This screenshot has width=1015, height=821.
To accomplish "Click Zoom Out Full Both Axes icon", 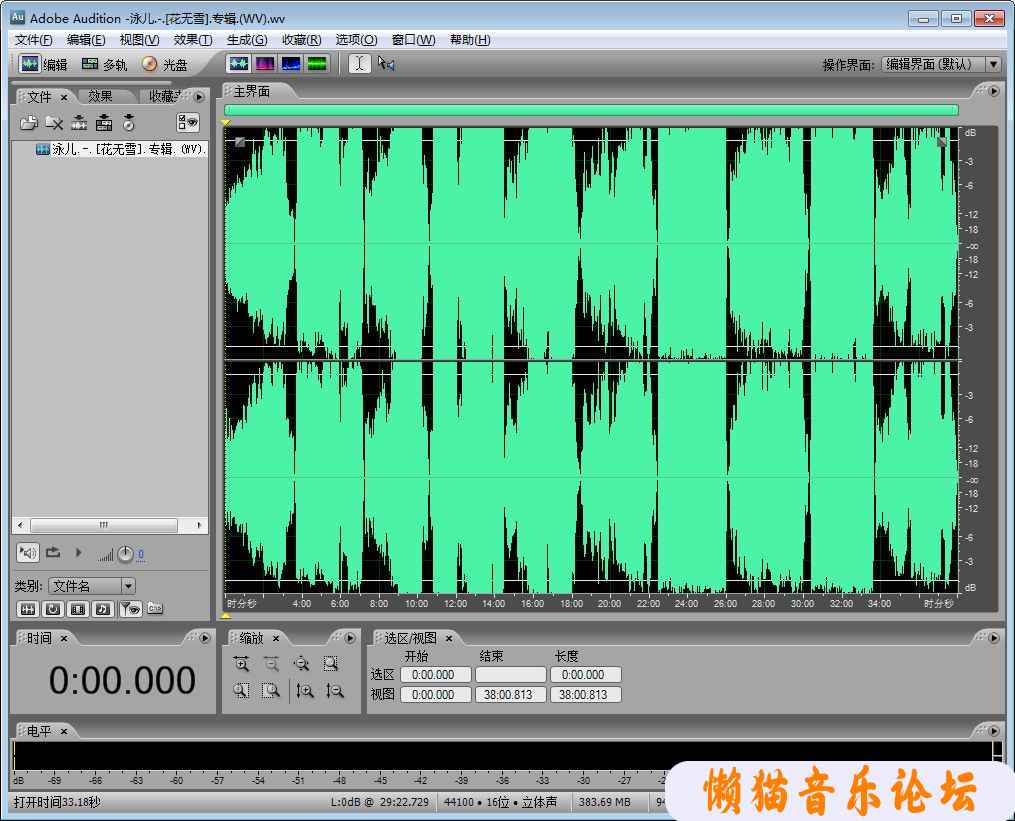I will point(301,664).
